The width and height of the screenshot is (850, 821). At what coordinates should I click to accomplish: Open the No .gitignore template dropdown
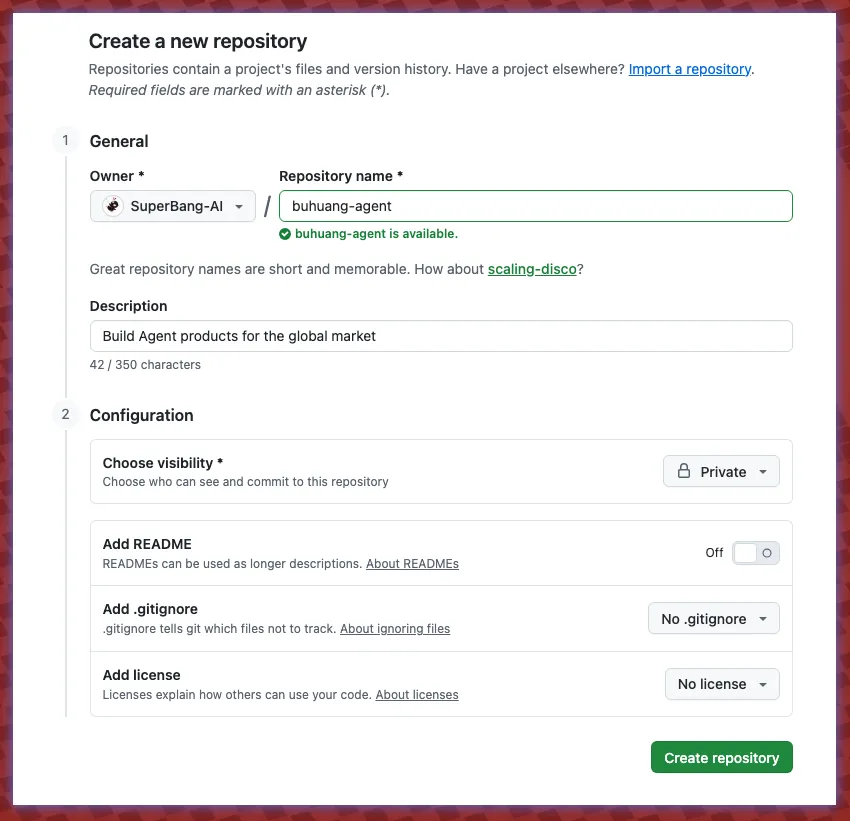coord(713,619)
